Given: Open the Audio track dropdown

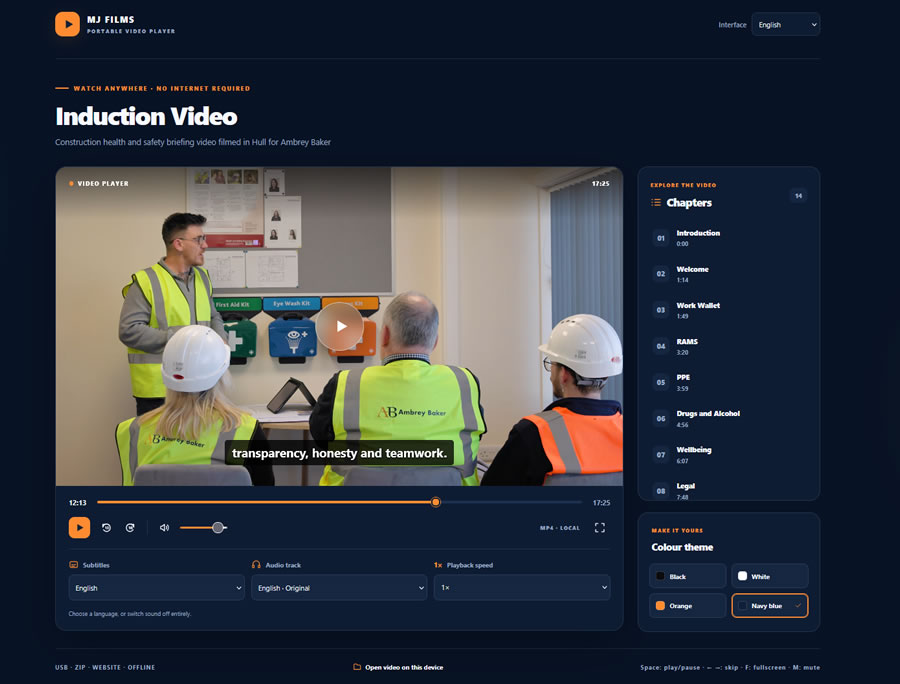Looking at the screenshot, I should [339, 588].
